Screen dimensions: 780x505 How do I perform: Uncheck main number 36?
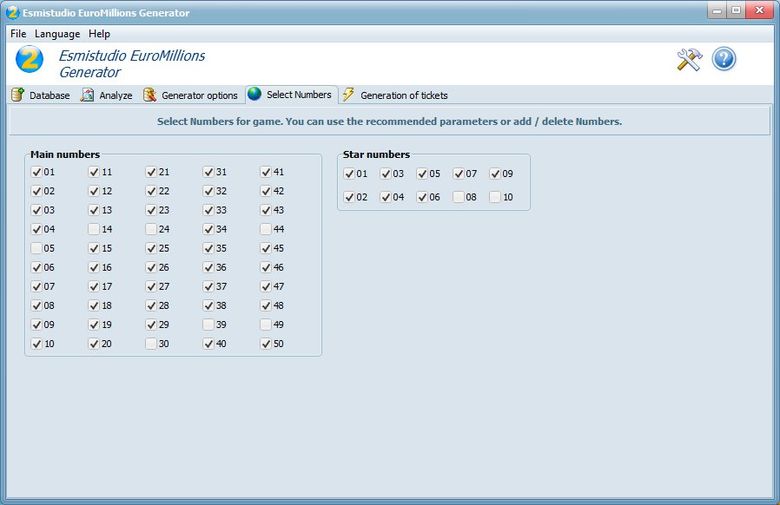[x=208, y=268]
